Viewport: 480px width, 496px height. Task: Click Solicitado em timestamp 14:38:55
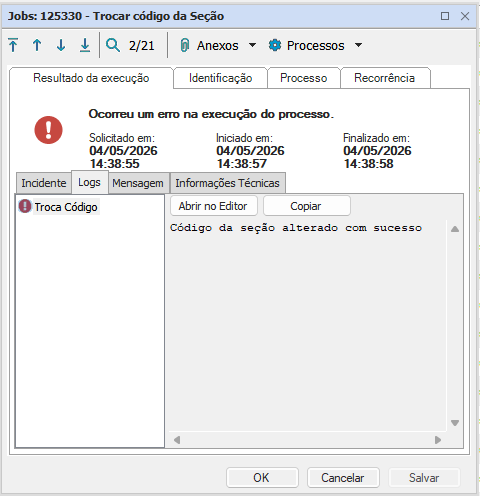pyautogui.click(x=114, y=164)
